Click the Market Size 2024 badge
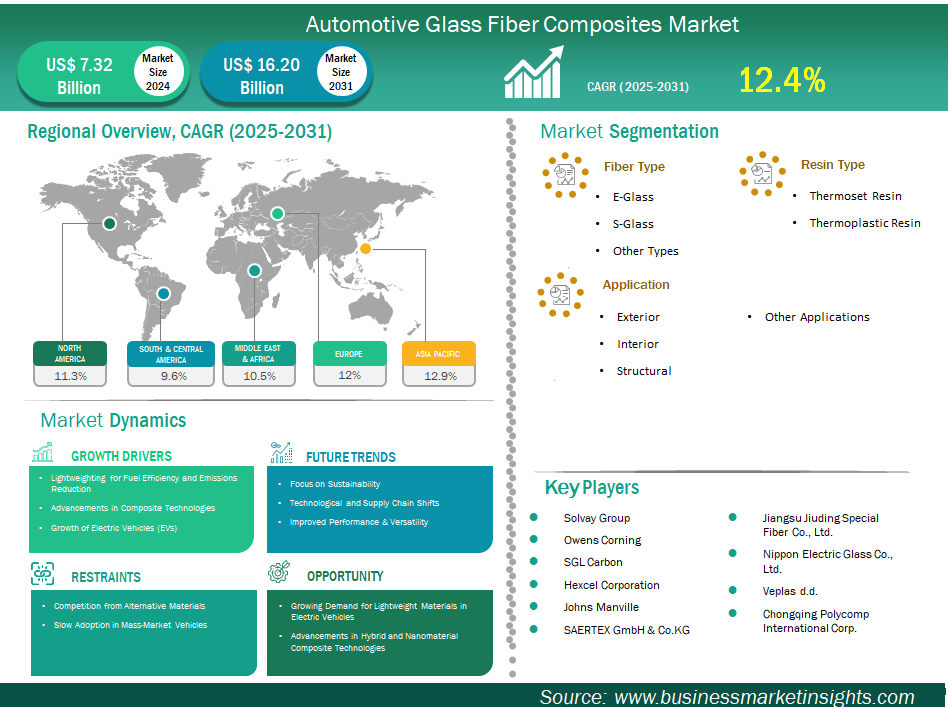This screenshot has width=948, height=710. 158,72
